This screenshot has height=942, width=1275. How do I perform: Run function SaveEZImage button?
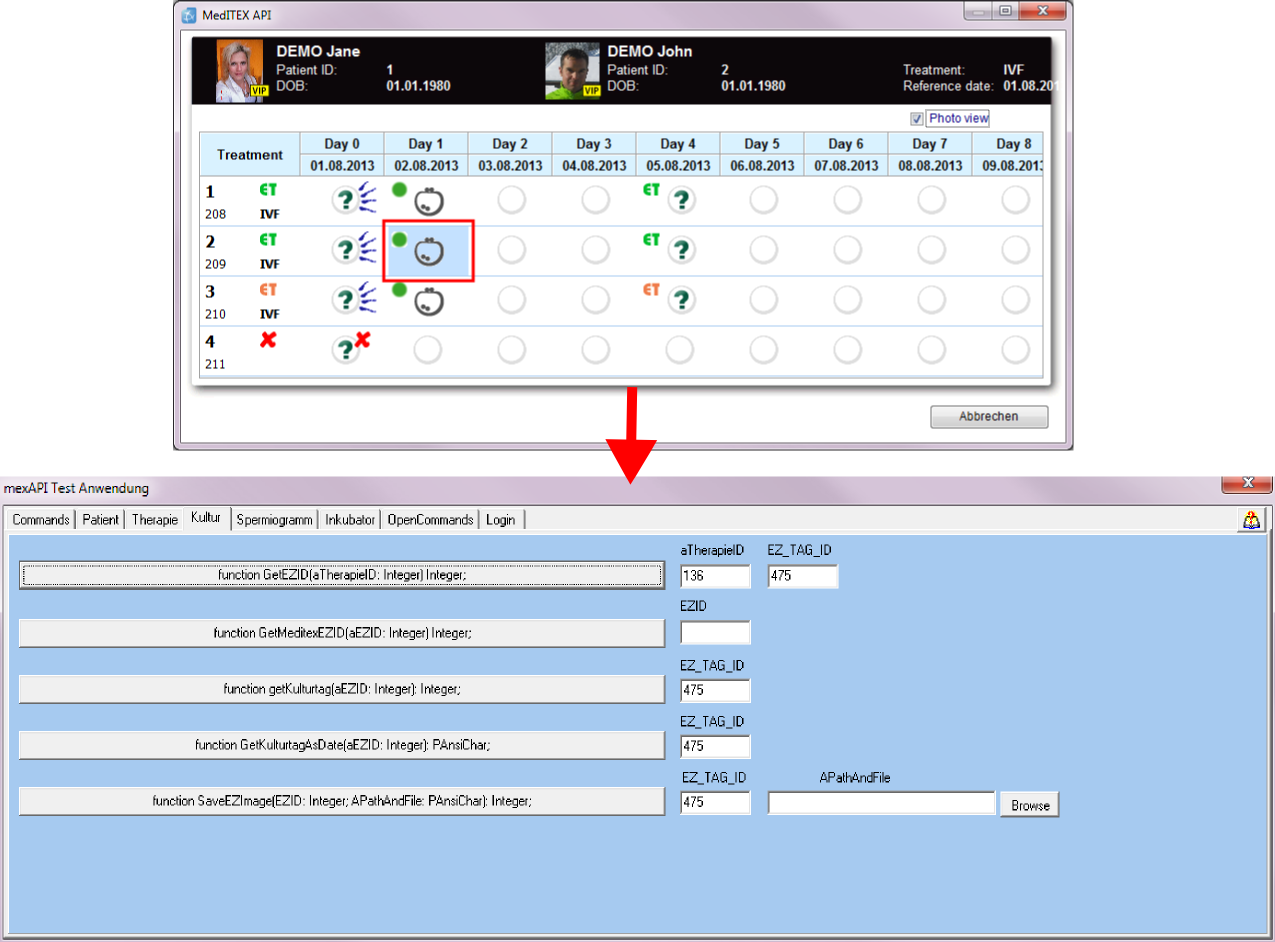(341, 801)
